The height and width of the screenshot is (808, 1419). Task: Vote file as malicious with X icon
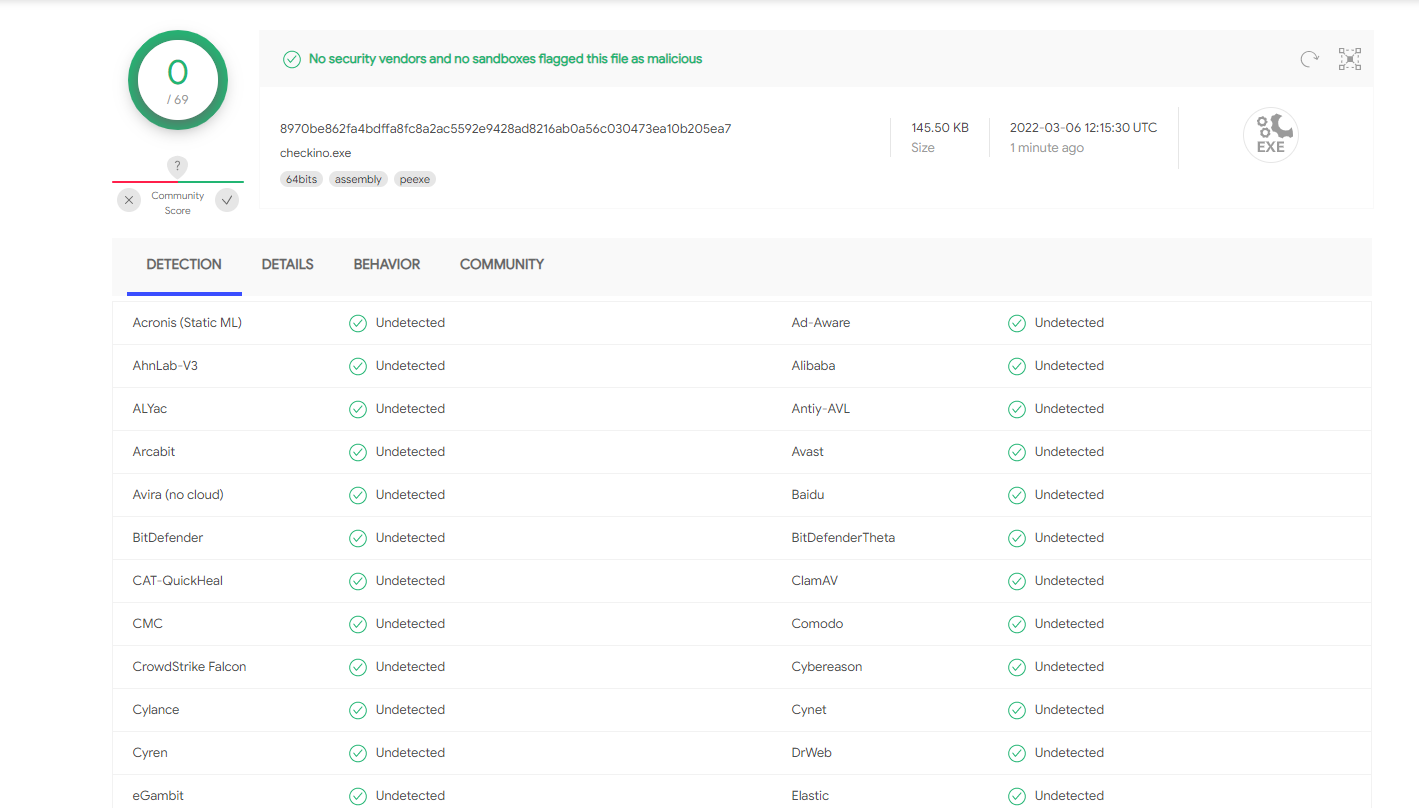coord(129,200)
